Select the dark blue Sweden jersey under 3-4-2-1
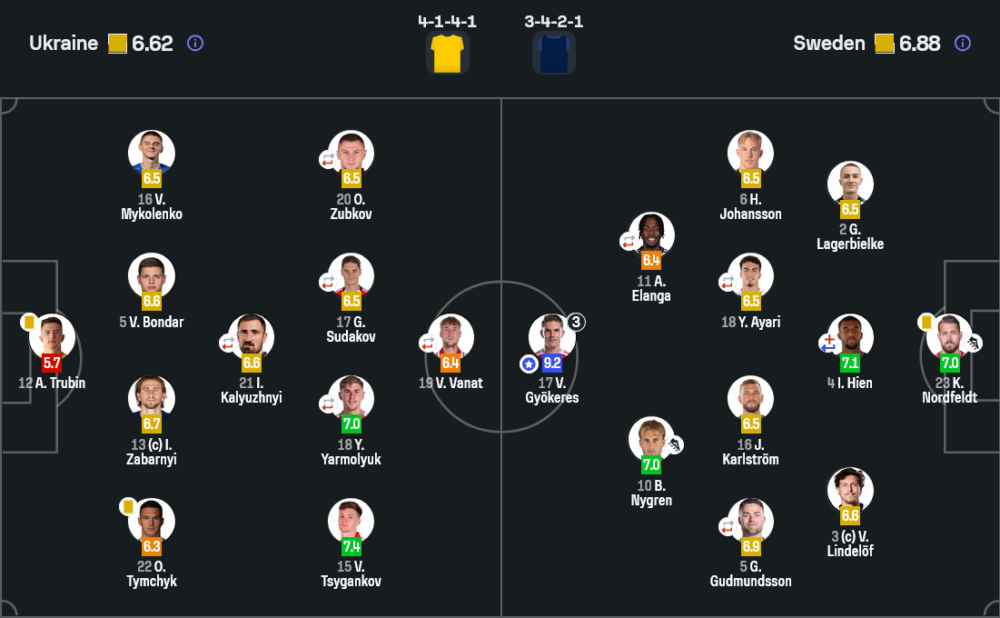1000x618 pixels. (553, 52)
